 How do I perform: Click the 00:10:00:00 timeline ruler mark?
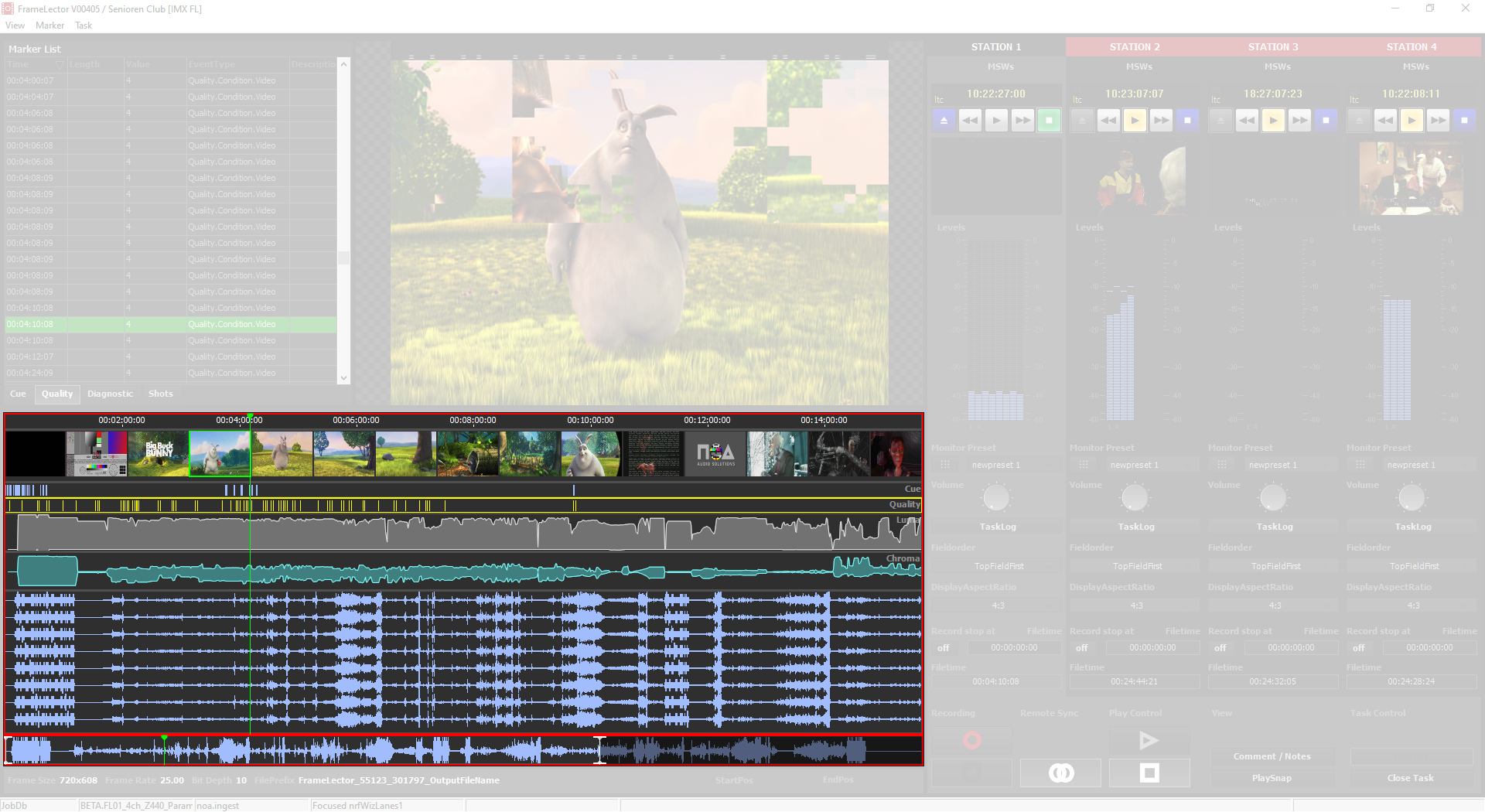point(590,421)
